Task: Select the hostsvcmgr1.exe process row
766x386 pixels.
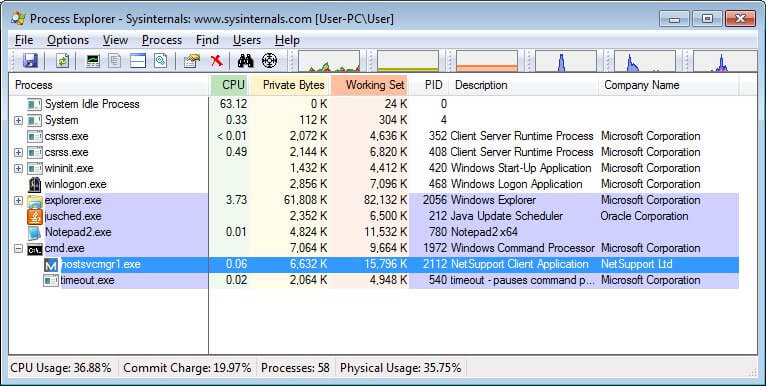Action: [374, 264]
